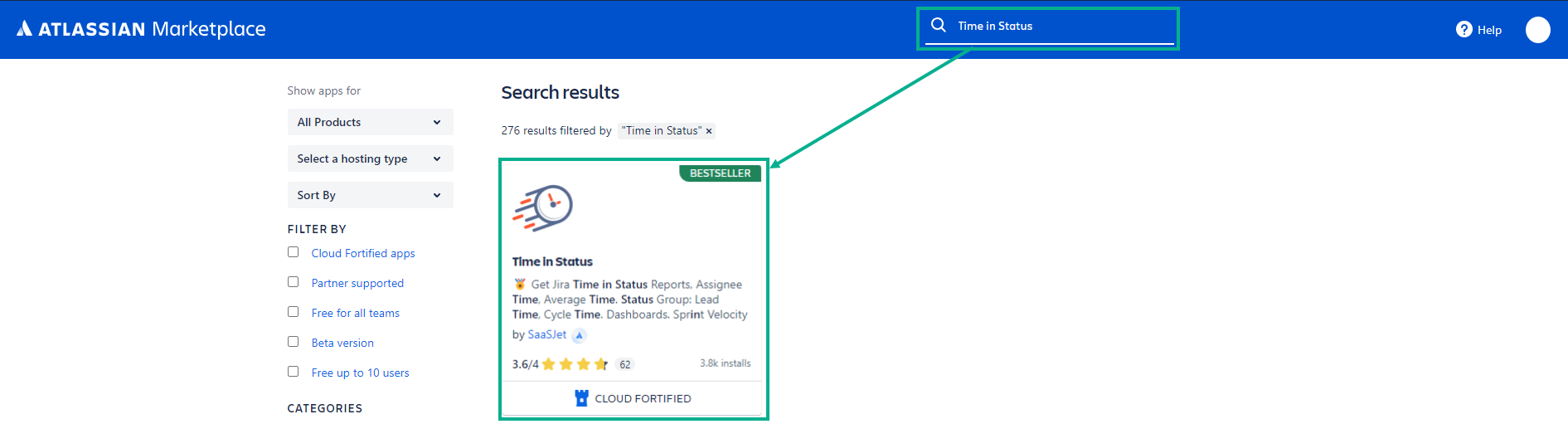Click the Partner supported link
1568x424 pixels.
coord(357,283)
